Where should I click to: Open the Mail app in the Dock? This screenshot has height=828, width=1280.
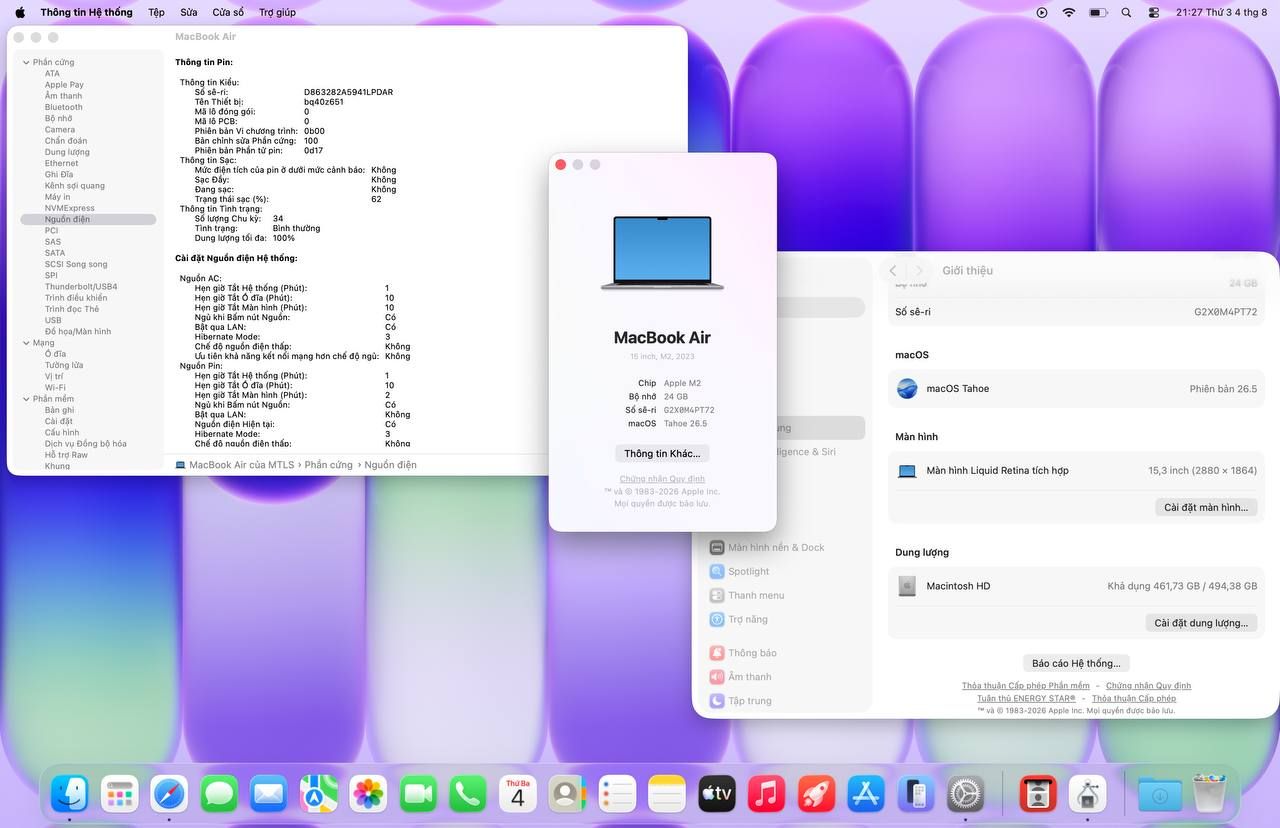tap(269, 794)
